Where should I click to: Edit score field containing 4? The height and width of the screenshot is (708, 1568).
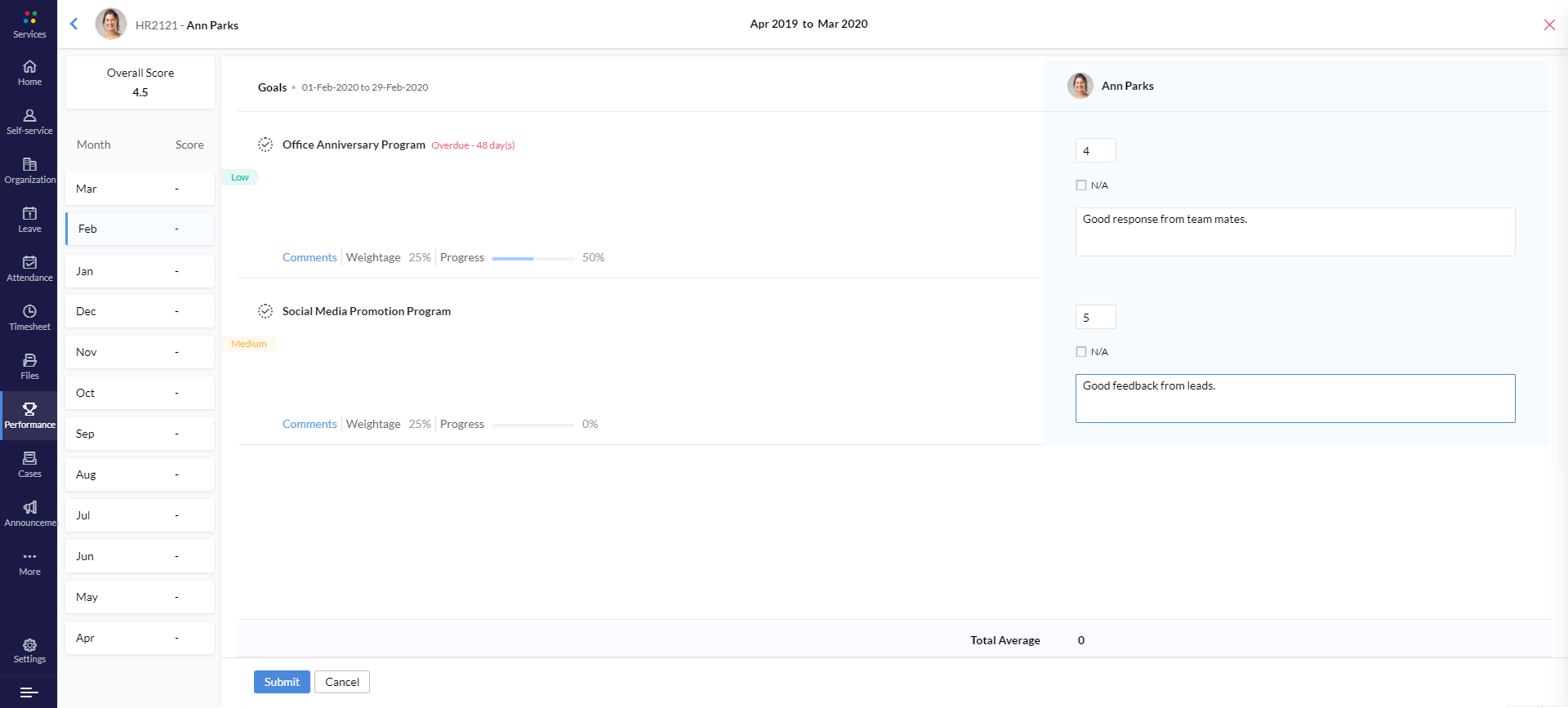click(x=1096, y=150)
